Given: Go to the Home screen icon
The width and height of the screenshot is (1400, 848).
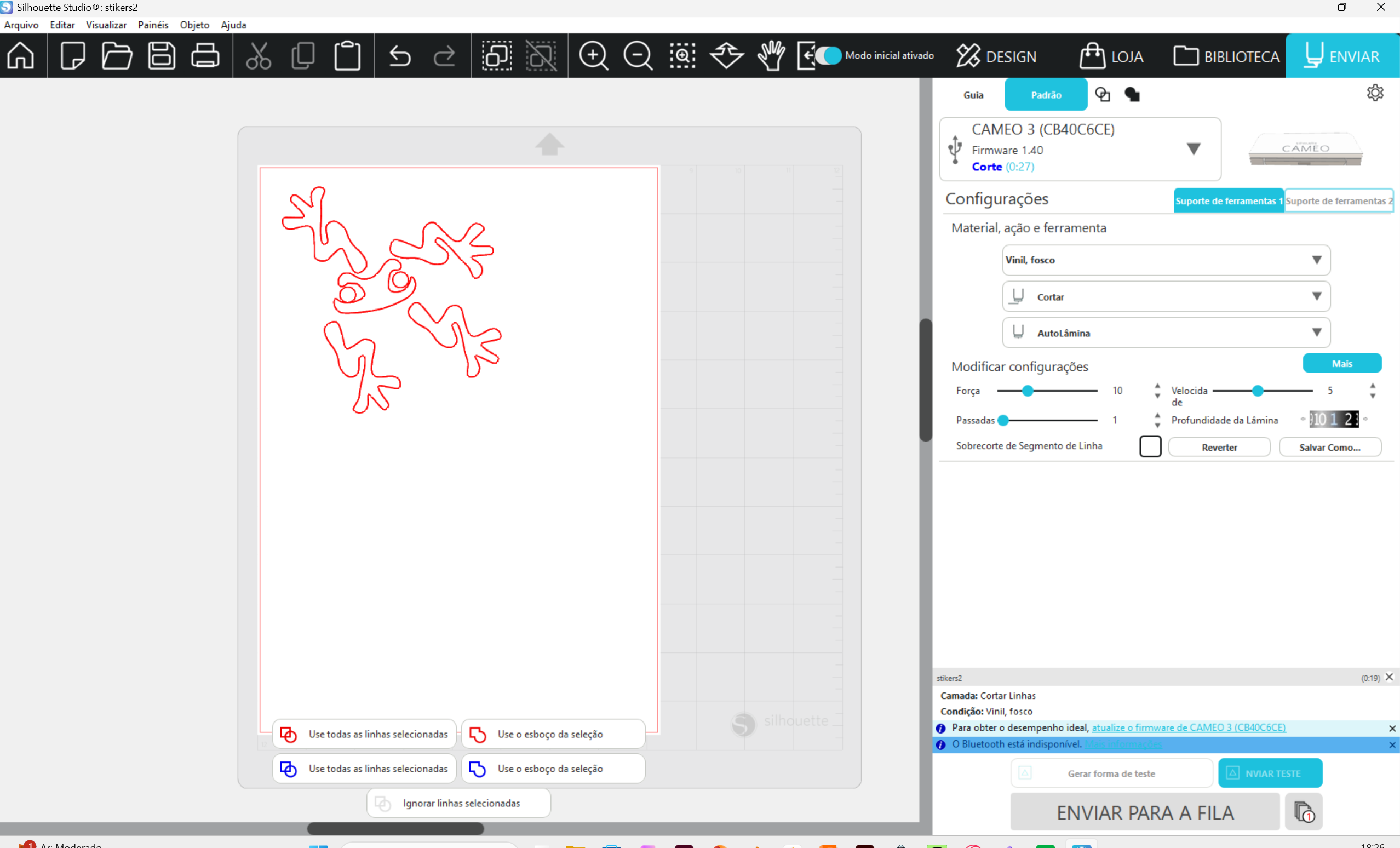Looking at the screenshot, I should click(x=21, y=56).
